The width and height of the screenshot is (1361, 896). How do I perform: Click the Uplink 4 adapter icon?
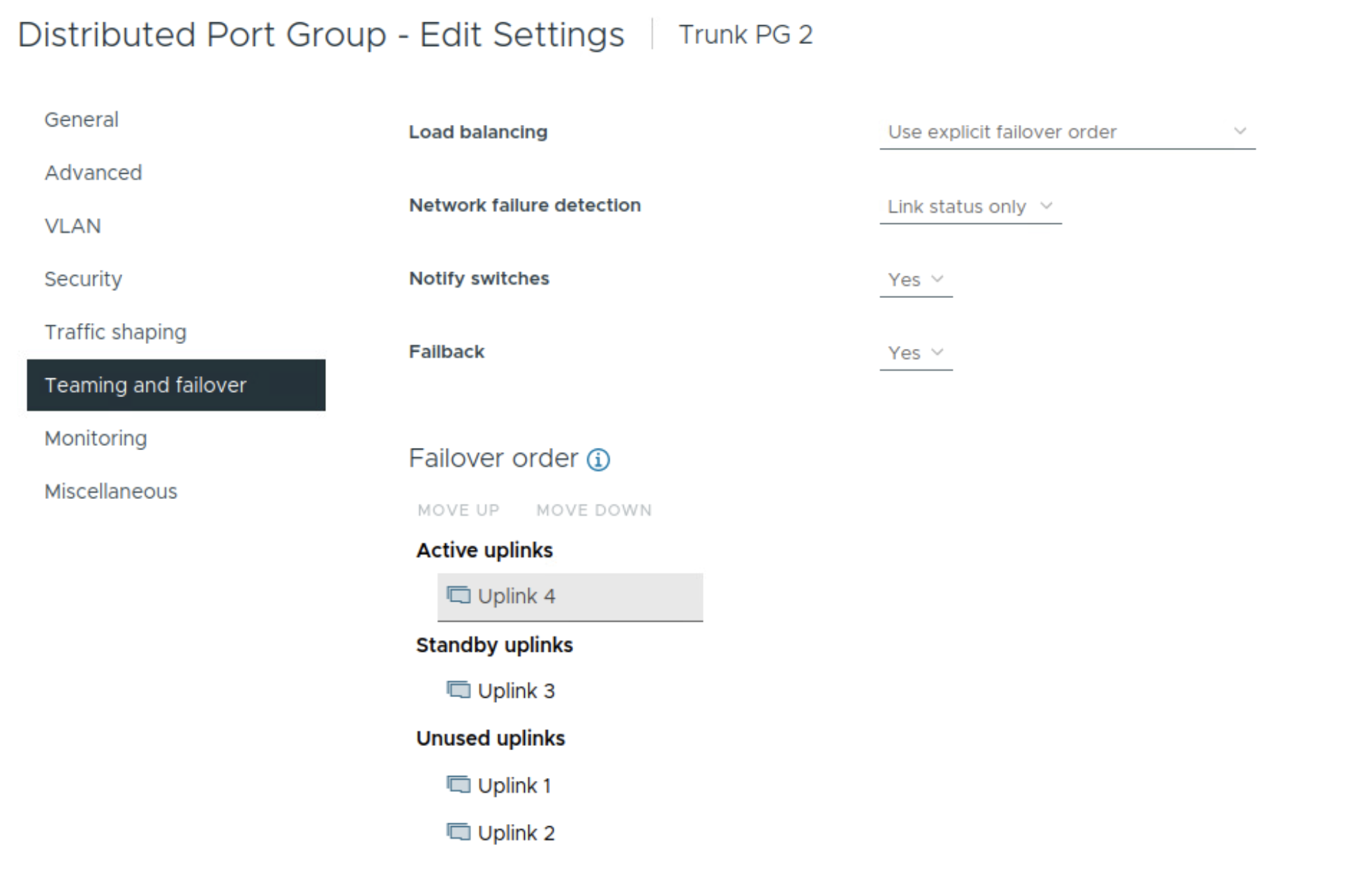coord(459,595)
